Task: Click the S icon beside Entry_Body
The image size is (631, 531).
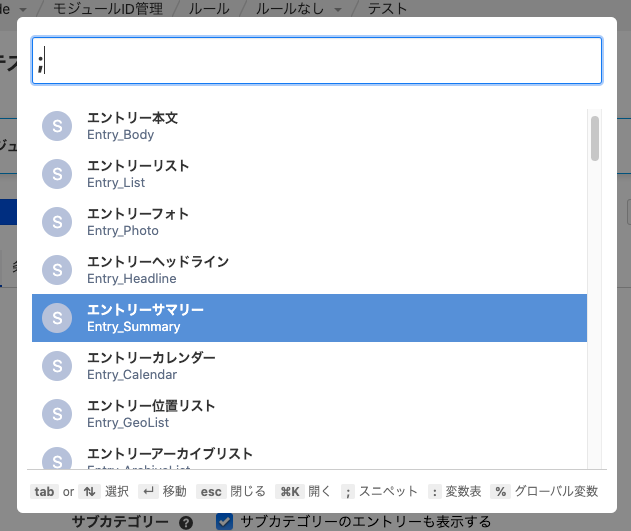Action: 57,126
